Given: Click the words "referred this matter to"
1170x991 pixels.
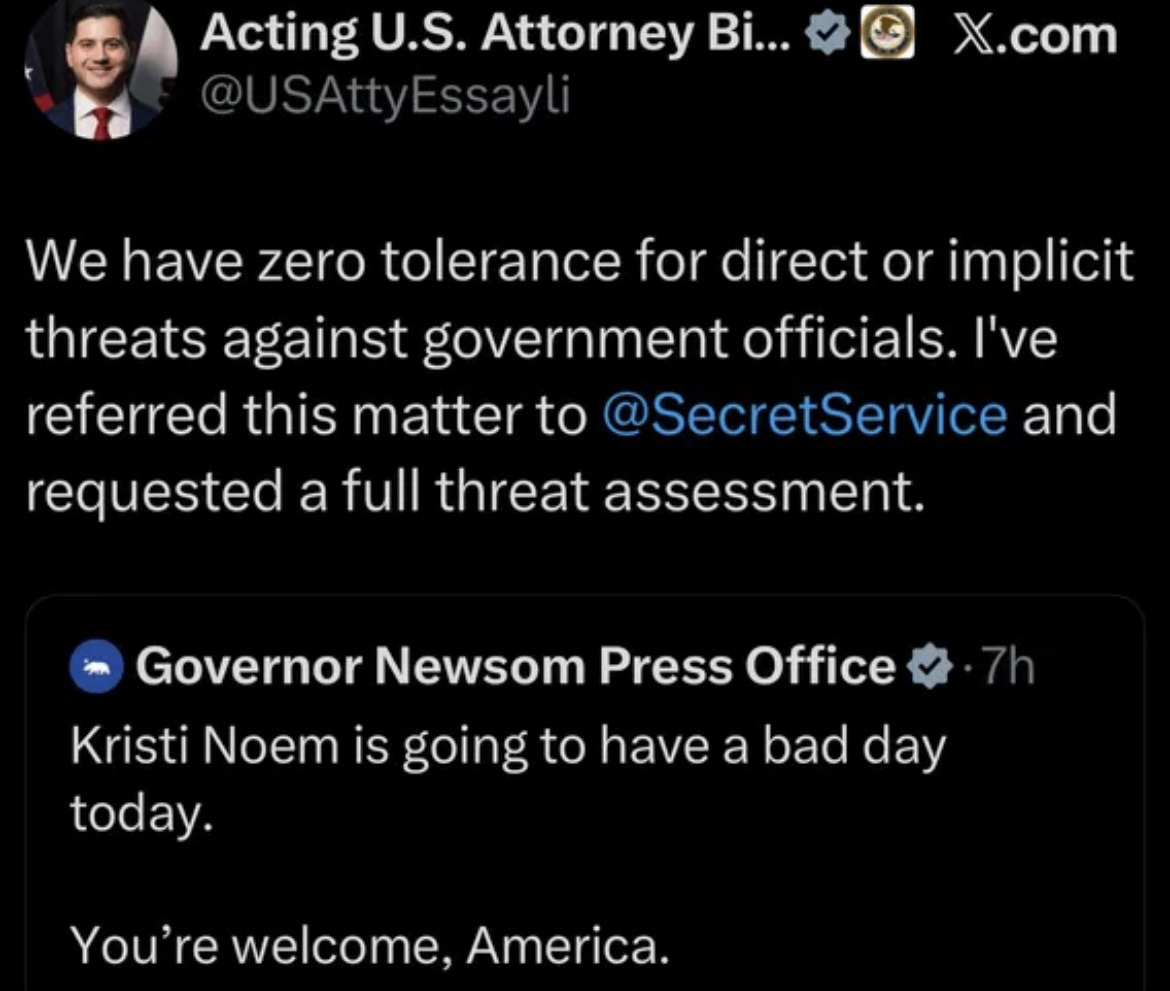Looking at the screenshot, I should click(306, 415).
